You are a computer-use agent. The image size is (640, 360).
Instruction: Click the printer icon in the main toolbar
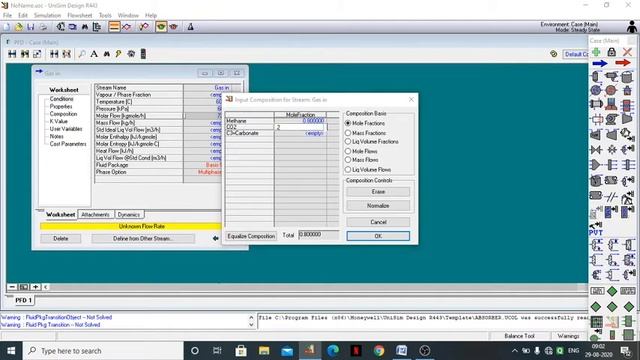coord(43,27)
